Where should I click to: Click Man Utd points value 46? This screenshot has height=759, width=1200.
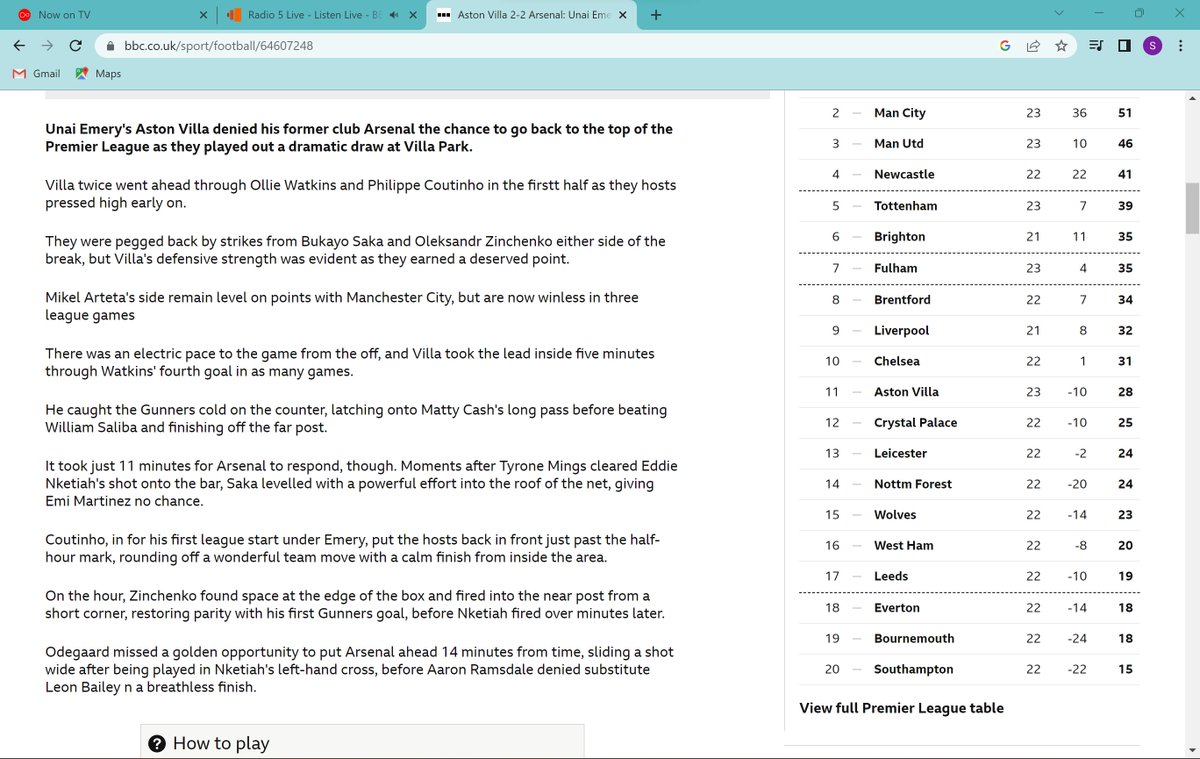(x=1125, y=144)
